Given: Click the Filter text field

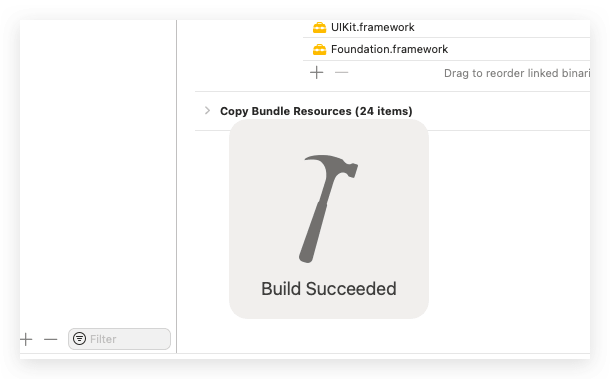Looking at the screenshot, I should point(119,339).
